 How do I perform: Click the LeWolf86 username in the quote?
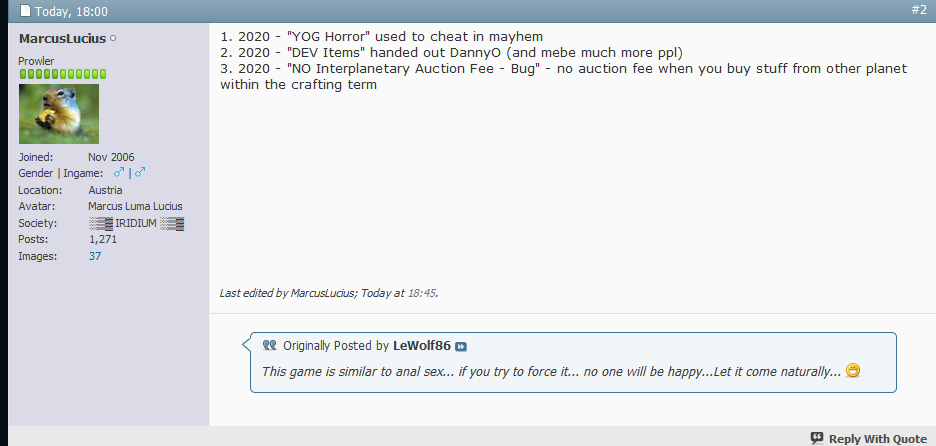pos(421,346)
